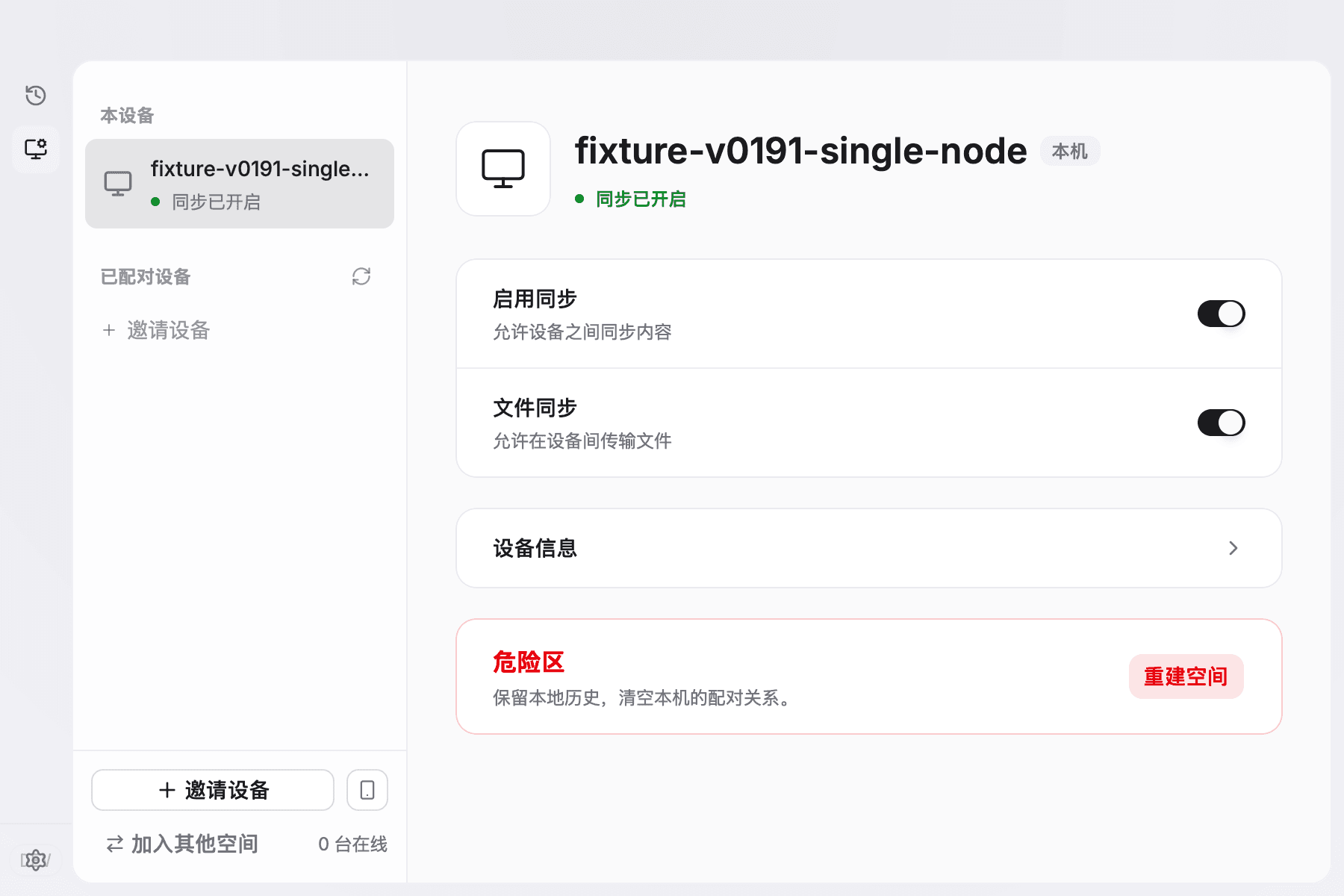Viewport: 1344px width, 896px height.
Task: Open the history clock icon in sidebar
Action: [x=36, y=96]
